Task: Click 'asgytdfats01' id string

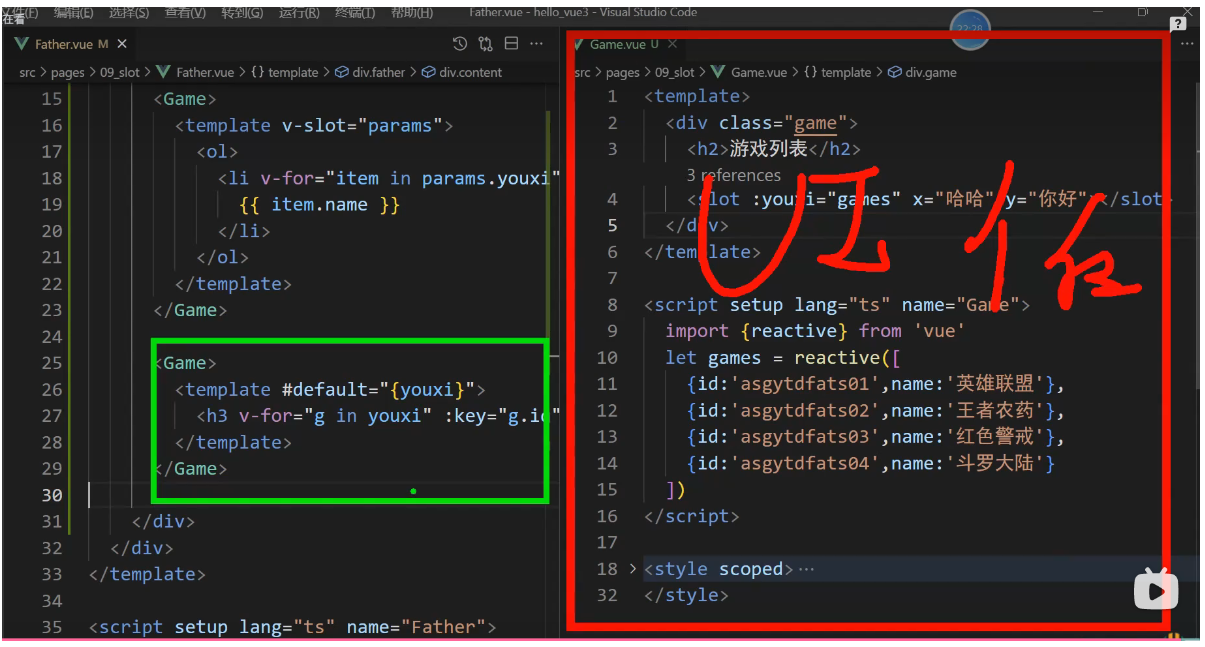Action: pos(806,383)
